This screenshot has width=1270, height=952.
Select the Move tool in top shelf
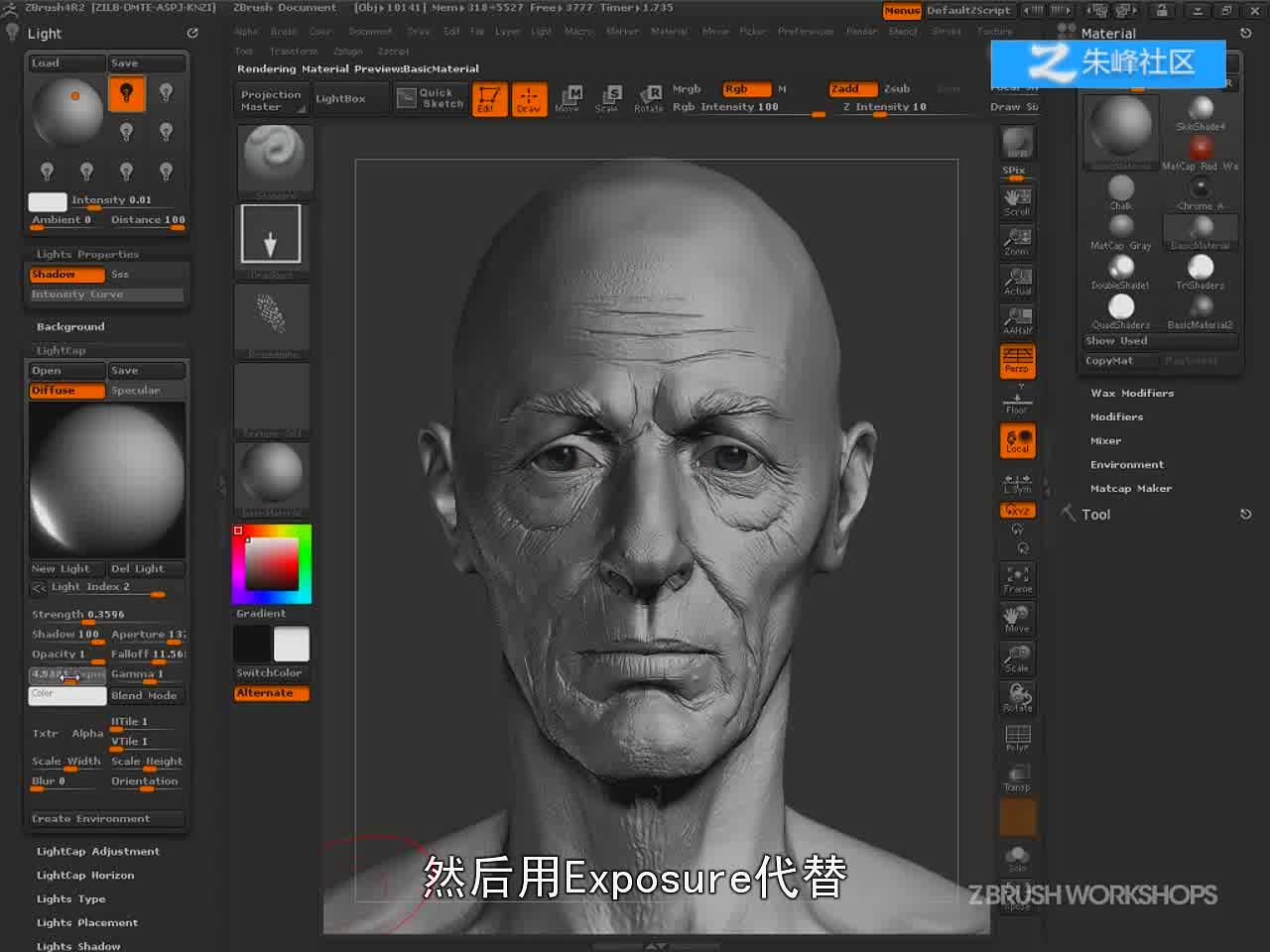pyautogui.click(x=568, y=99)
